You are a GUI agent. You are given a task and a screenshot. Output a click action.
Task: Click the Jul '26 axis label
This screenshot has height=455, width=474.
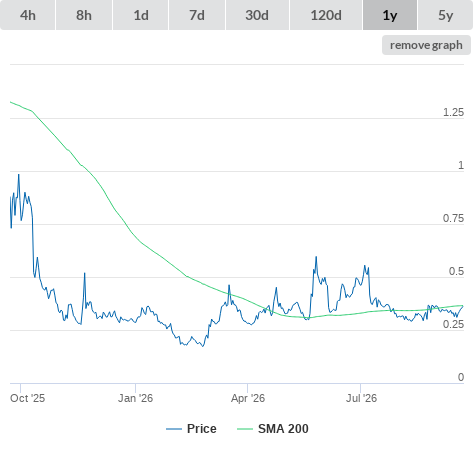tap(361, 398)
